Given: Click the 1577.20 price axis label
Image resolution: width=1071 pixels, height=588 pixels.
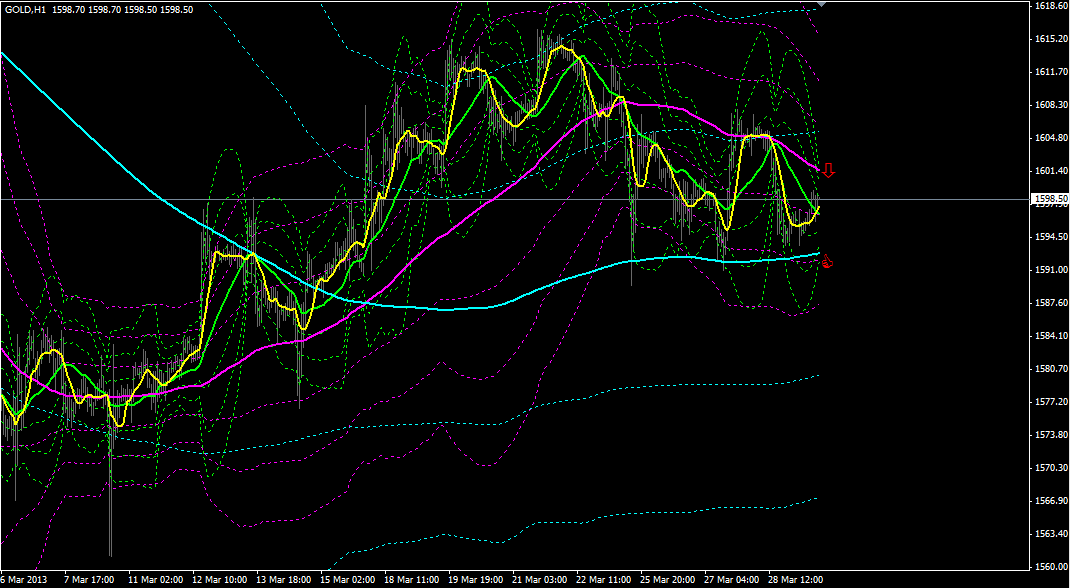Looking at the screenshot, I should click(1051, 402).
